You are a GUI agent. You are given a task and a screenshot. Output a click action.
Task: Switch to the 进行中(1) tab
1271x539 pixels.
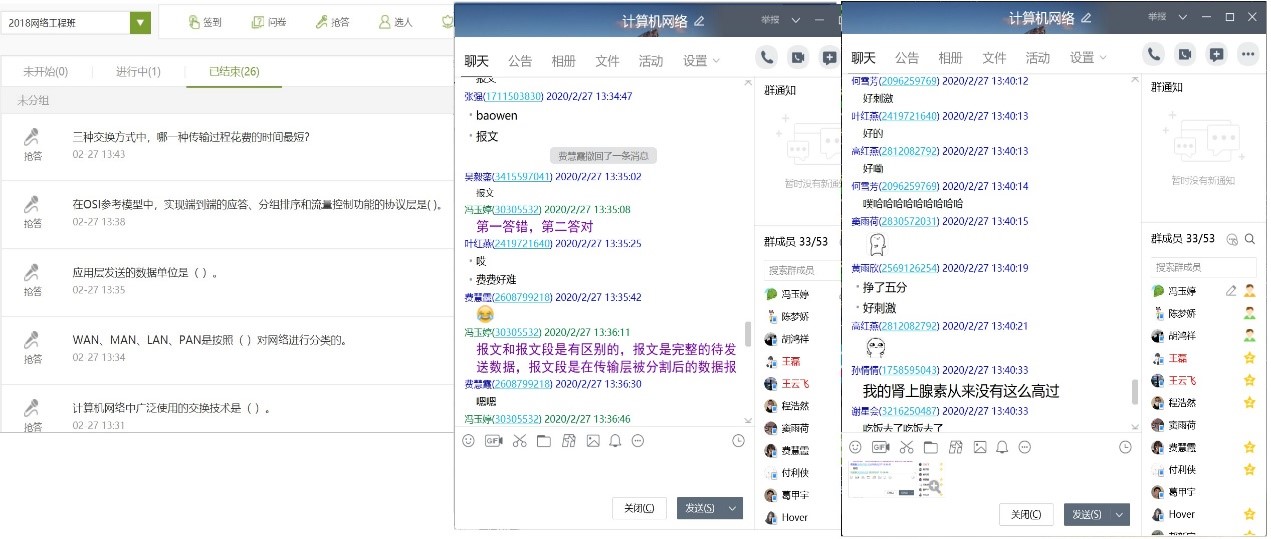click(138, 72)
